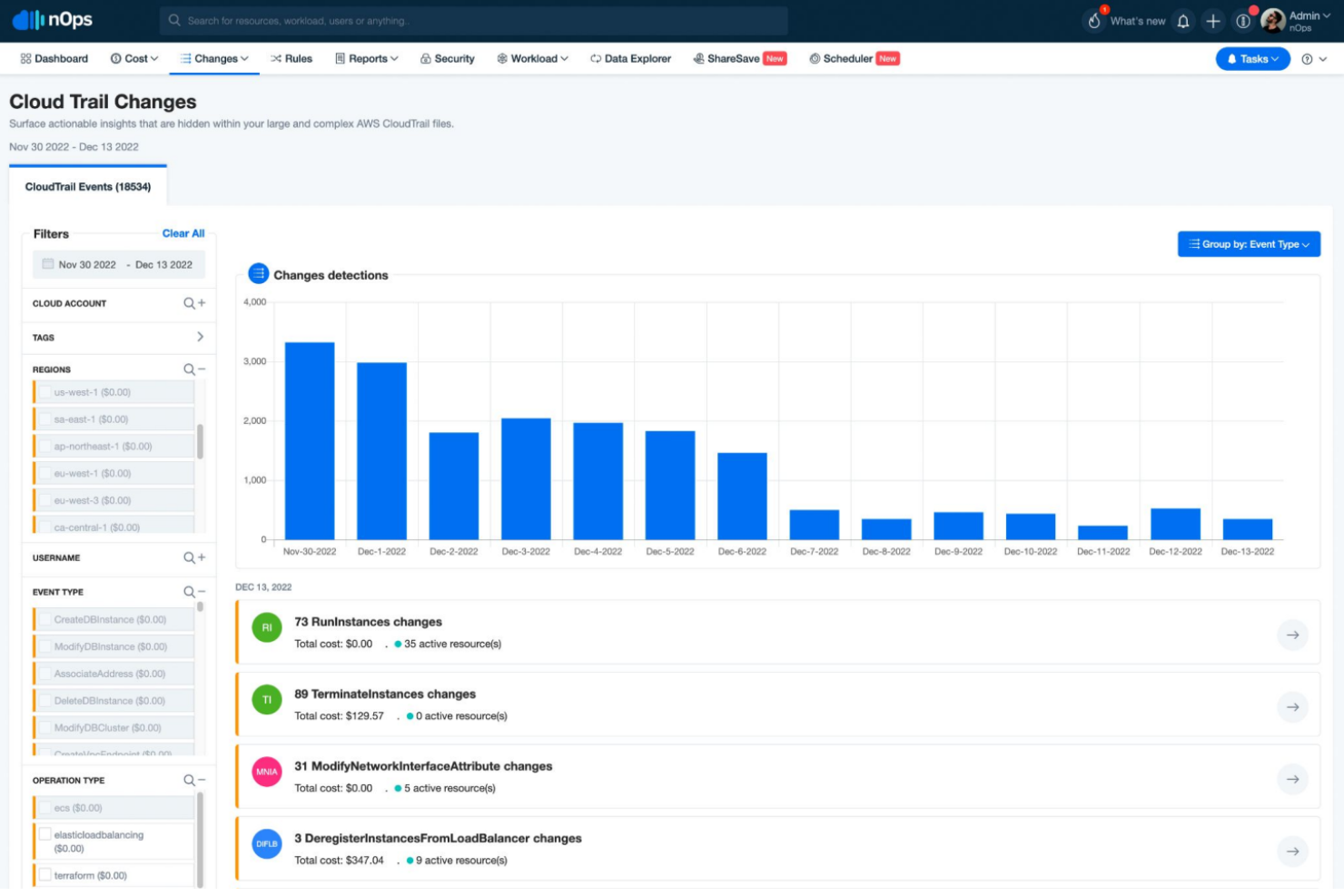This screenshot has height=896, width=1344.
Task: Click the green RI RunInstances badge
Action: [267, 627]
